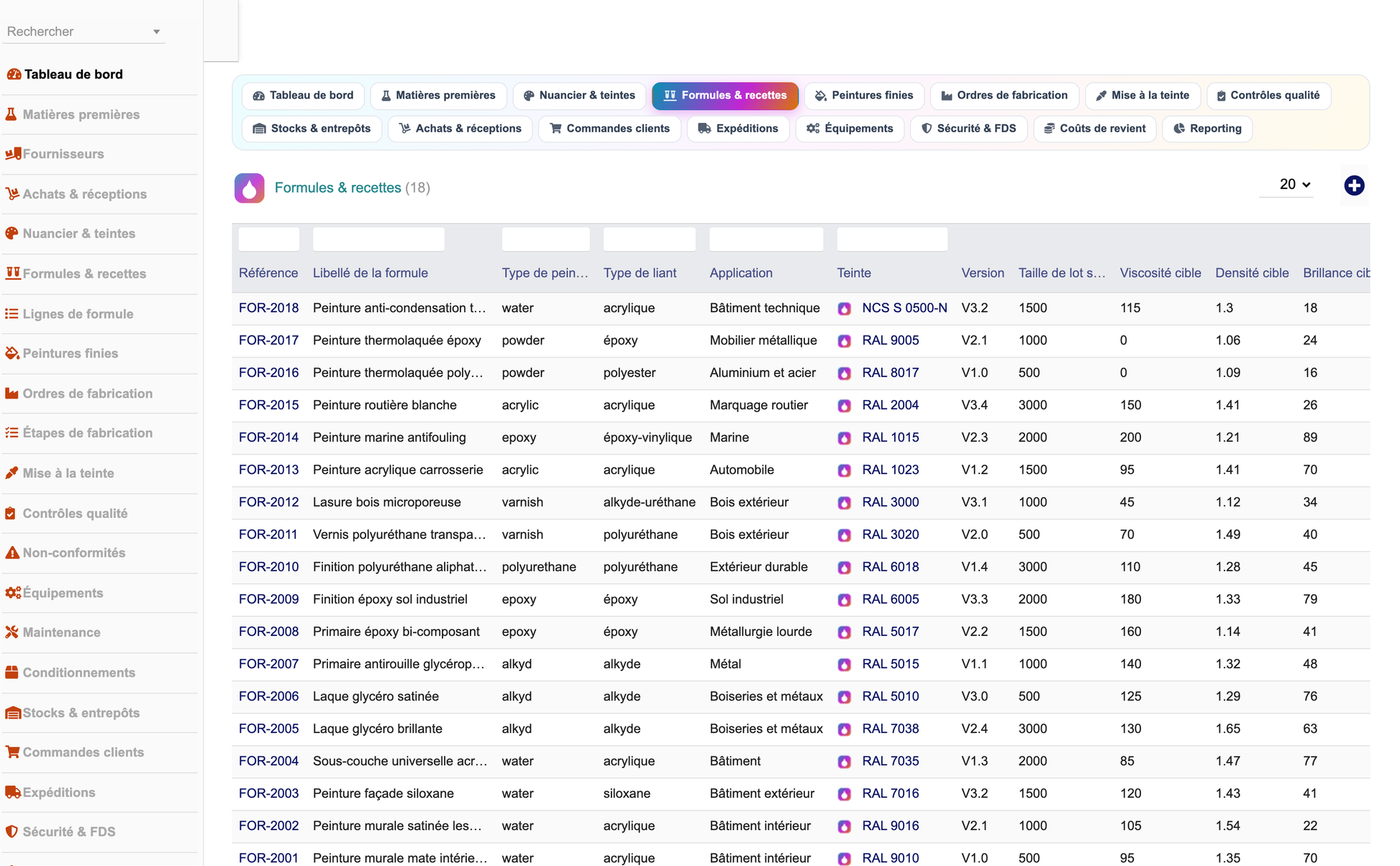Click the Application column filter field
The height and width of the screenshot is (866, 1400).
click(x=766, y=239)
